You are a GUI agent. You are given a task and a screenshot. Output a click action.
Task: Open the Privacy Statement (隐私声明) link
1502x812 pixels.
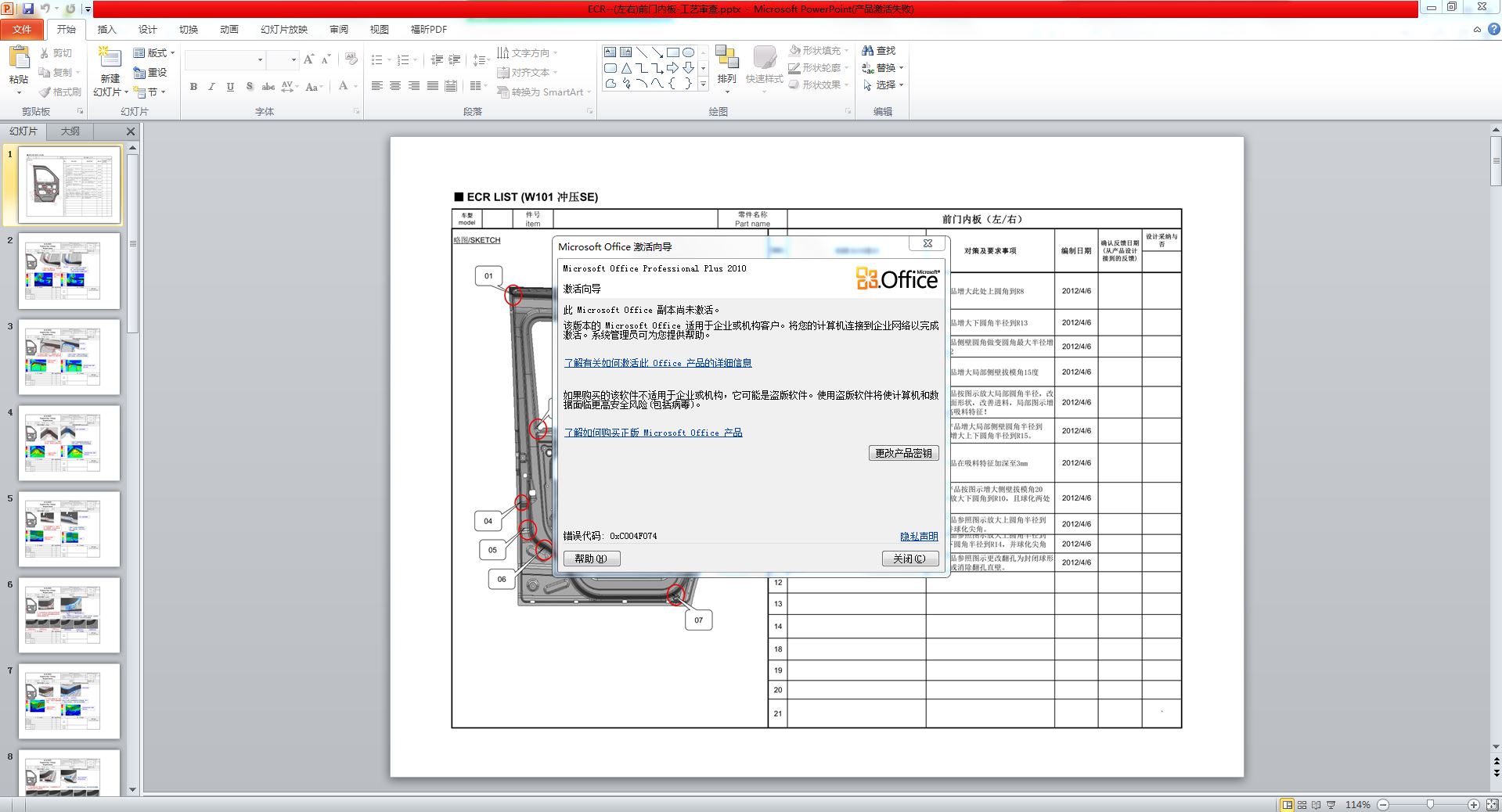919,537
